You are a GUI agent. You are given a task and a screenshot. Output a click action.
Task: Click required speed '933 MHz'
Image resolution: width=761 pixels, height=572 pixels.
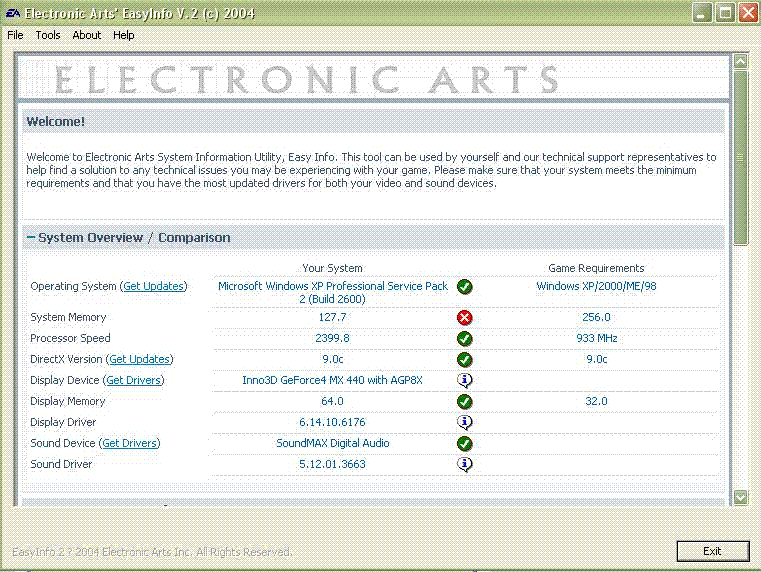[596, 338]
